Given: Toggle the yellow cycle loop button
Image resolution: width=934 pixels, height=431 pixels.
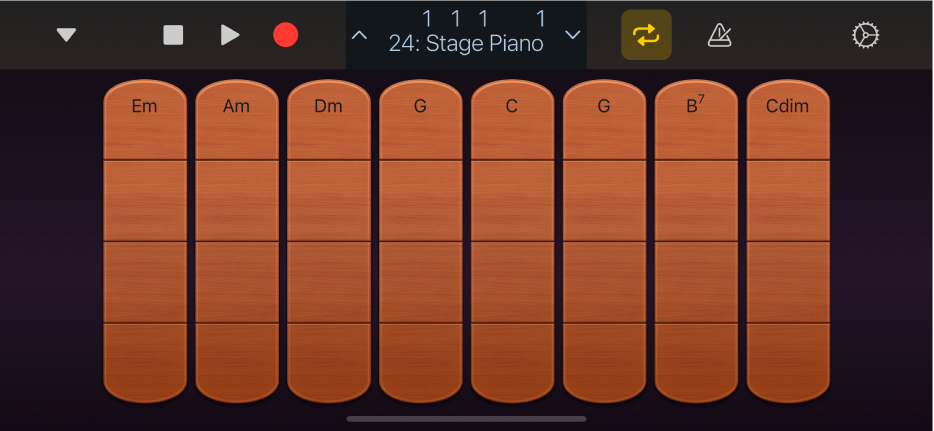Looking at the screenshot, I should (x=646, y=35).
